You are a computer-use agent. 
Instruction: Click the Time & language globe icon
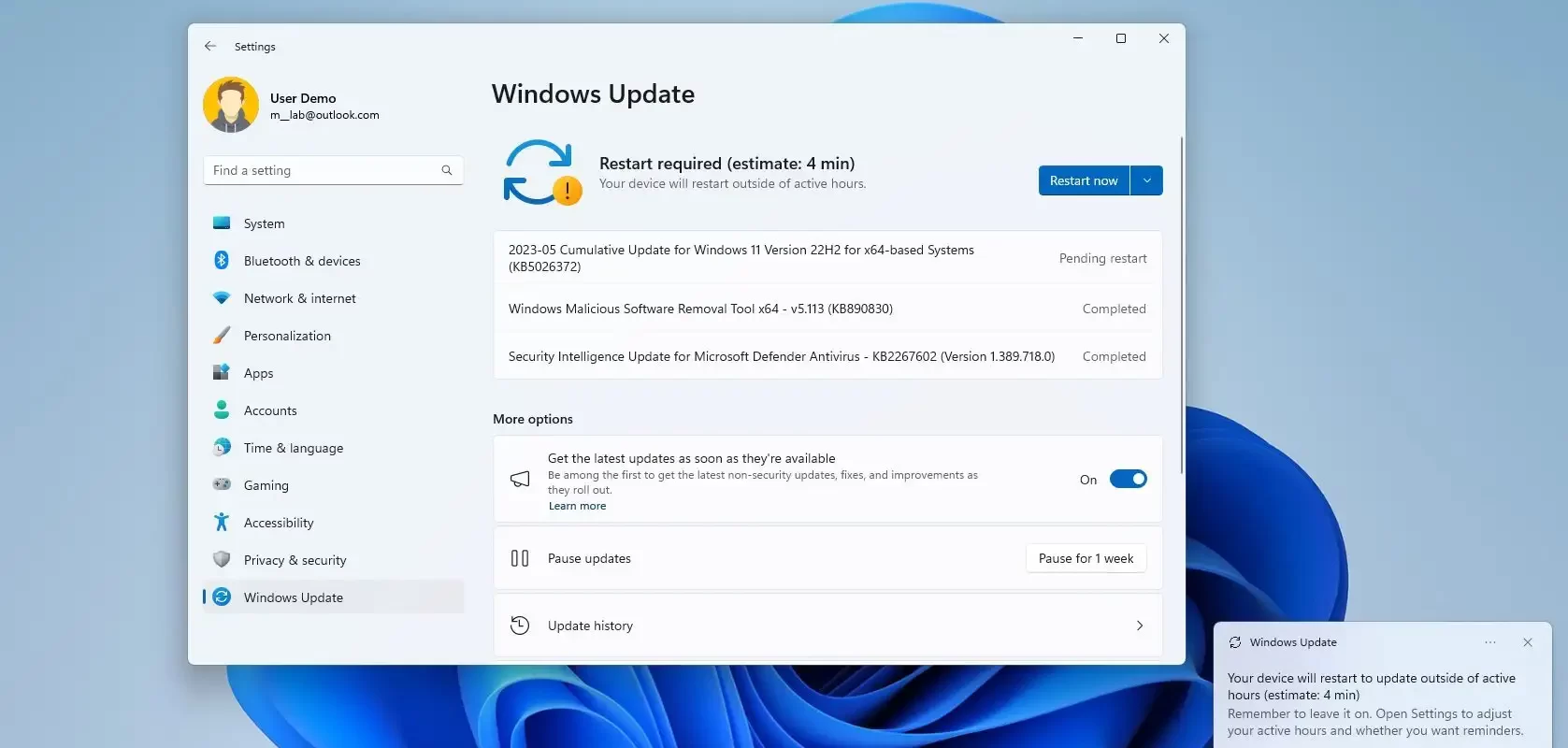tap(222, 448)
